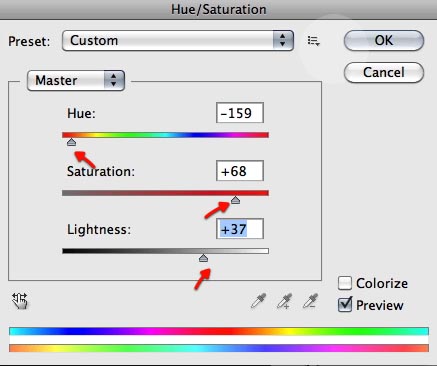
Task: Click the red Saturation slider track
Action: click(x=165, y=193)
